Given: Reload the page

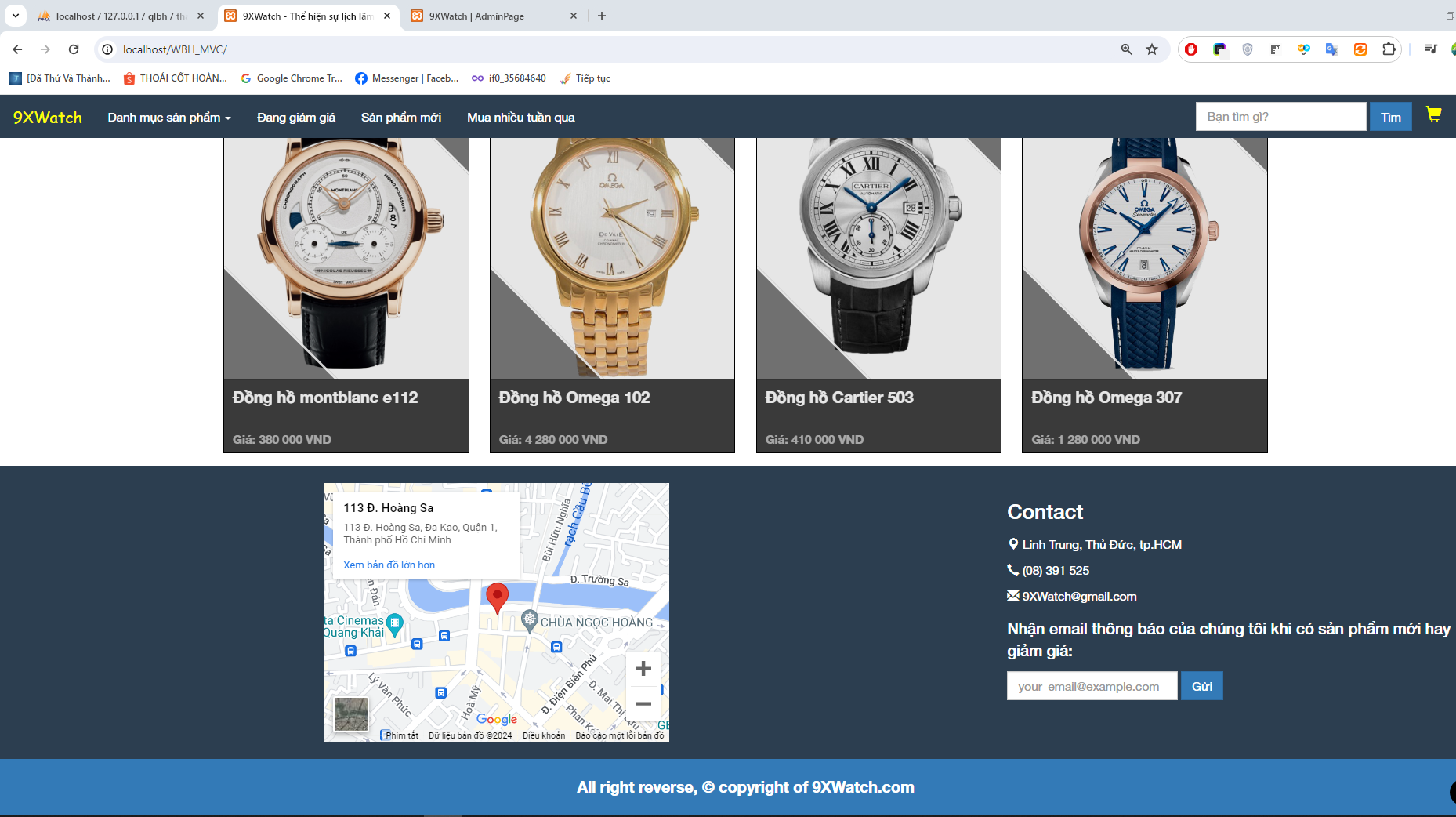Looking at the screenshot, I should (74, 49).
